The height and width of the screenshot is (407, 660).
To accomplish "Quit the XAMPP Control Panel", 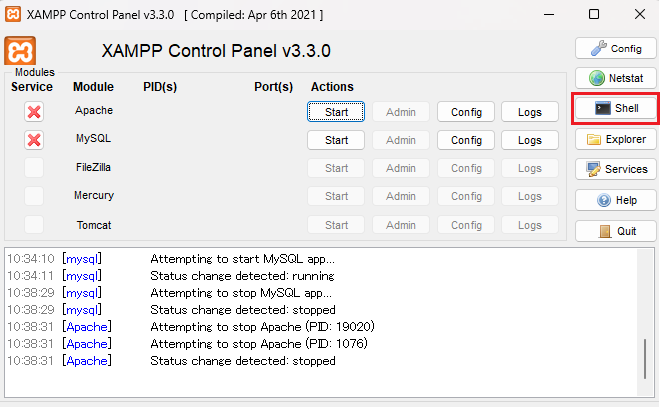I will pos(615,231).
